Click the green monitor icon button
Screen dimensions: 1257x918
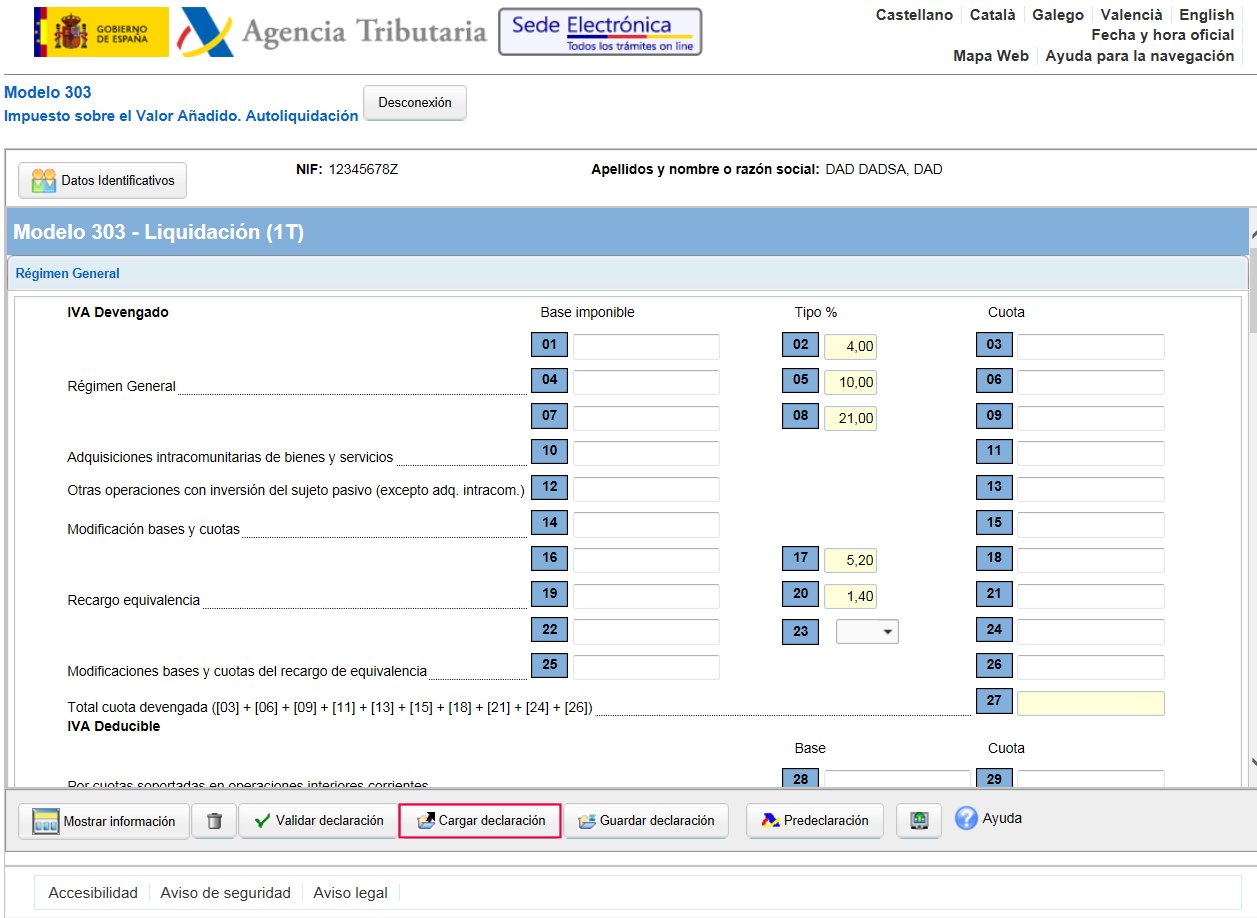[919, 821]
